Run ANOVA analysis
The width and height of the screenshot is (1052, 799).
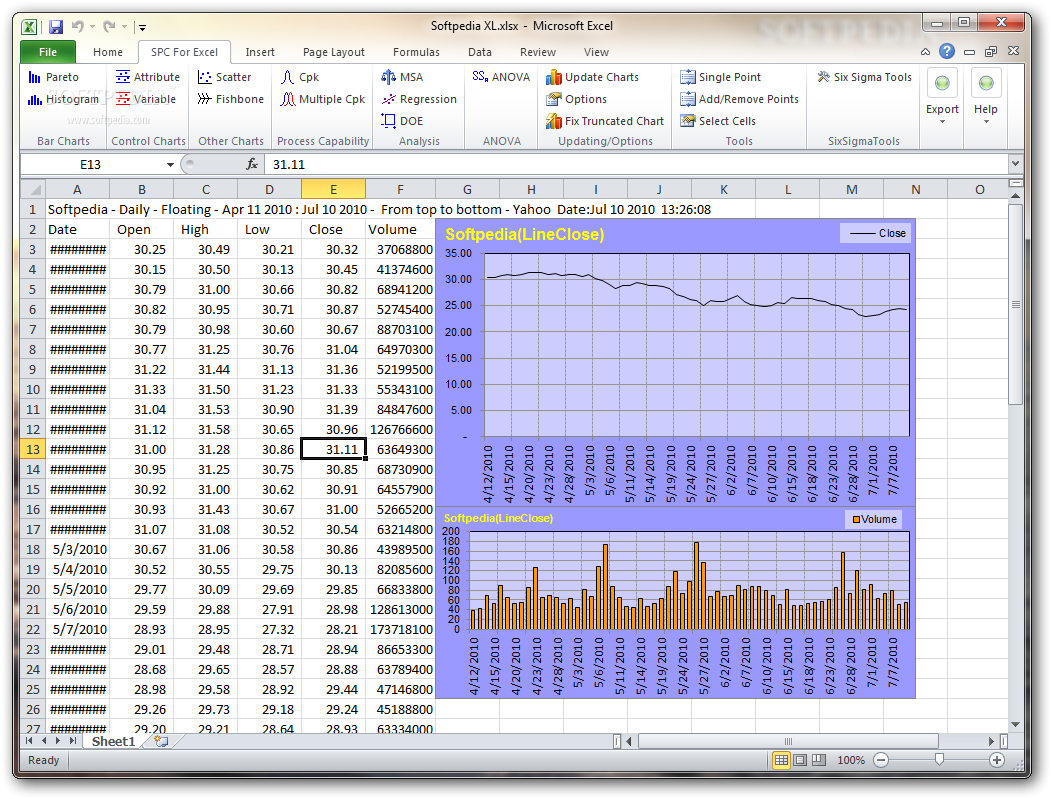(x=501, y=77)
